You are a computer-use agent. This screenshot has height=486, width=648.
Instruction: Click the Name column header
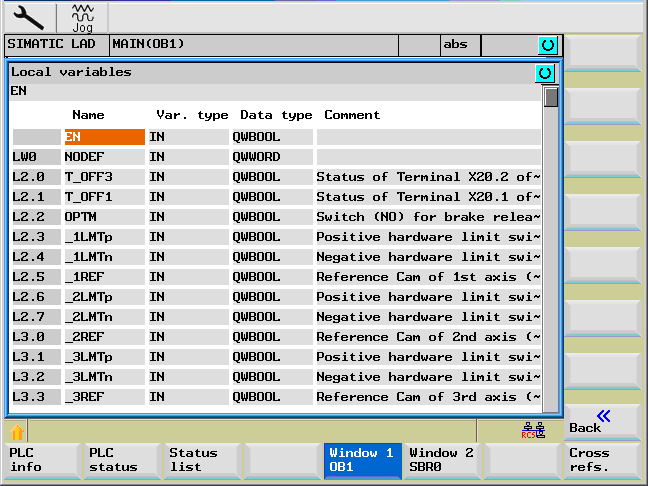coord(88,115)
